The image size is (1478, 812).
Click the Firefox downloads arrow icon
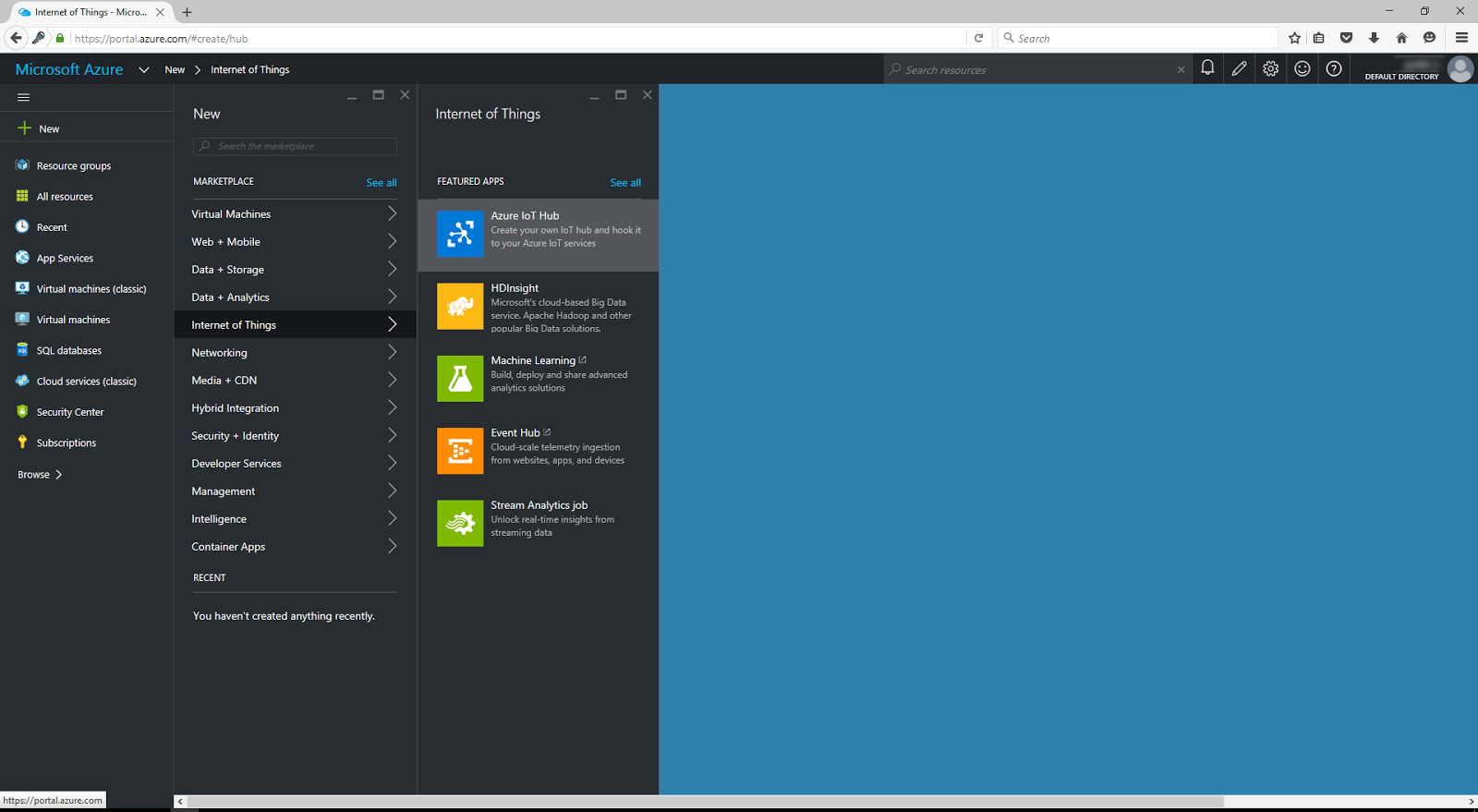point(1374,38)
